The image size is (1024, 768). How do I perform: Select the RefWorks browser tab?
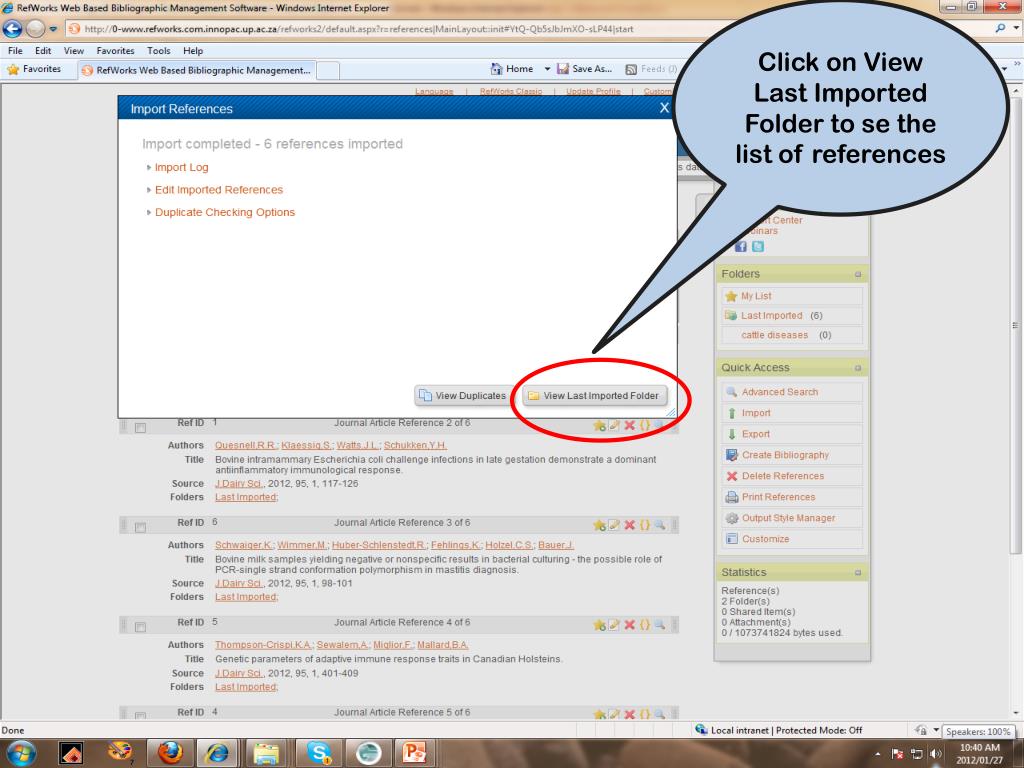pos(197,70)
